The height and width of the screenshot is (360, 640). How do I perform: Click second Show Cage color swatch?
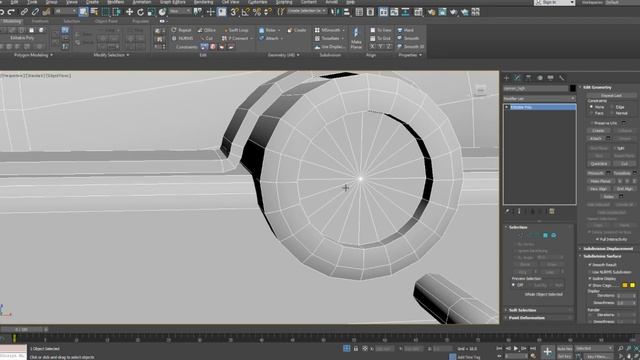pyautogui.click(x=632, y=285)
